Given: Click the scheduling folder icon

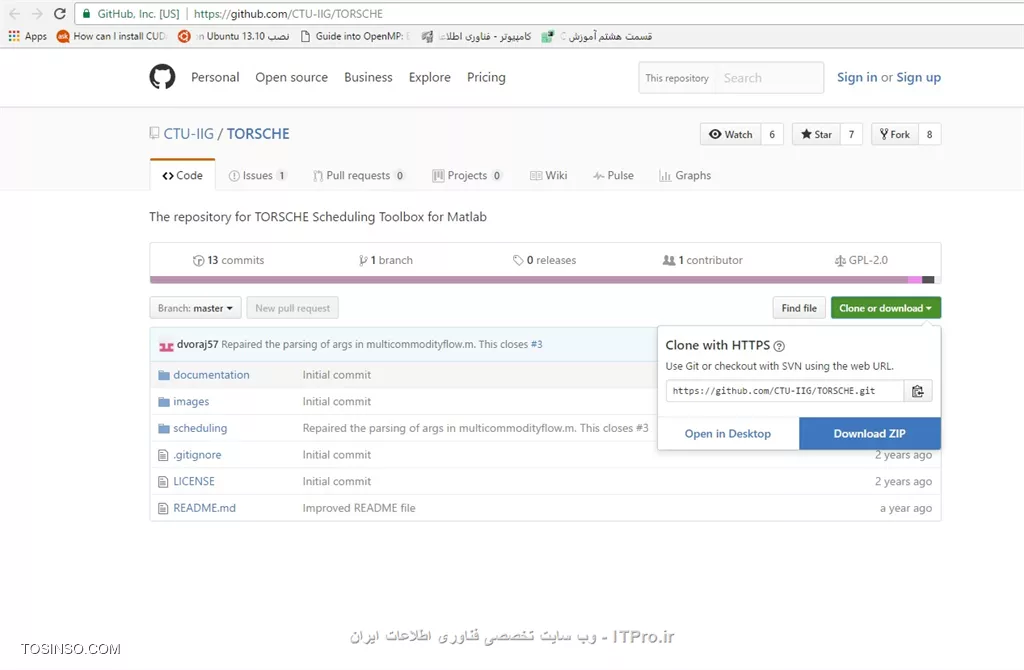Looking at the screenshot, I should pos(163,428).
